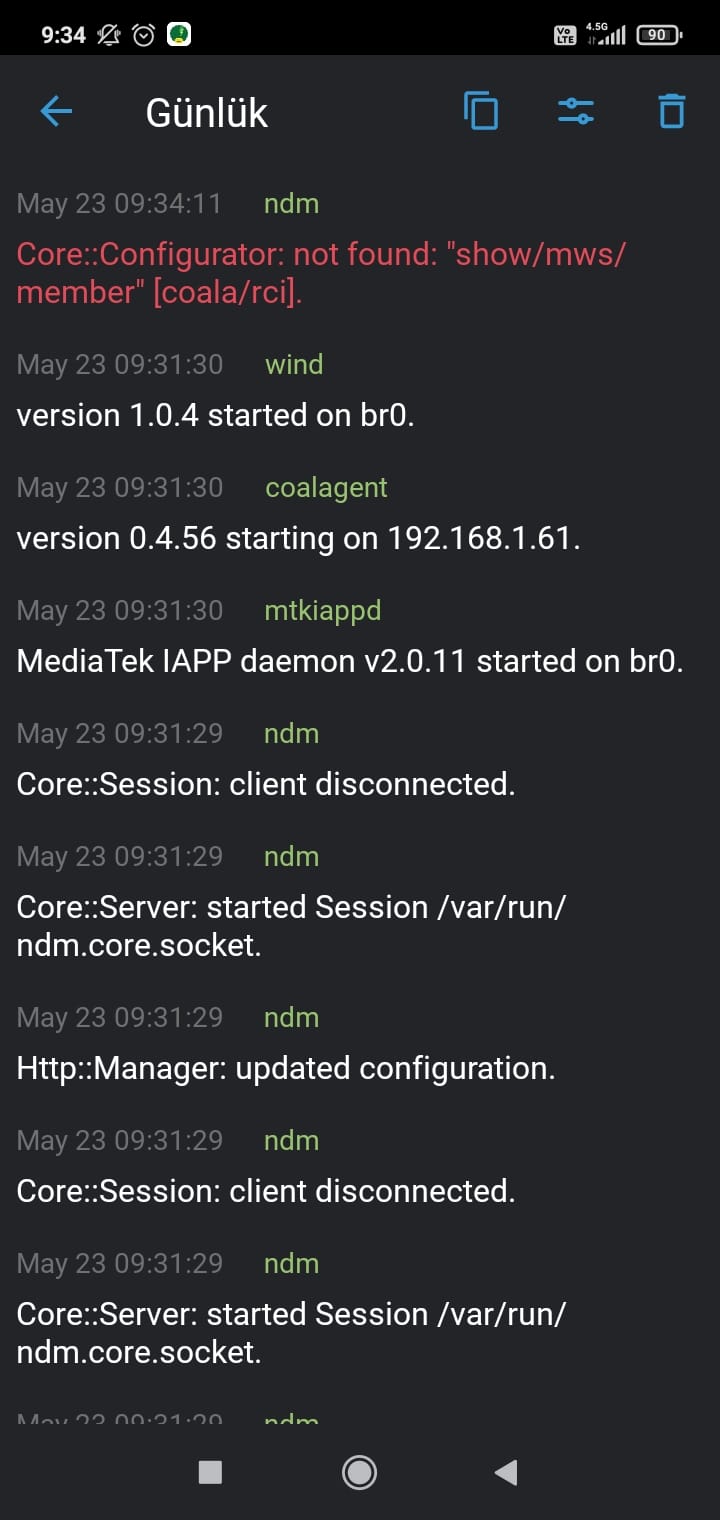Tap the back arrow icon
The height and width of the screenshot is (1520, 720).
56,111
